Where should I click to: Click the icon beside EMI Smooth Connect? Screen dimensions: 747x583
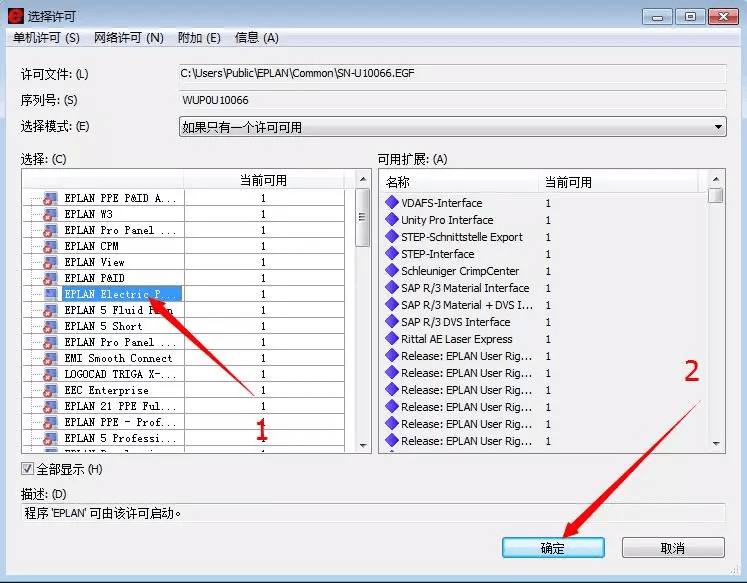[50, 358]
